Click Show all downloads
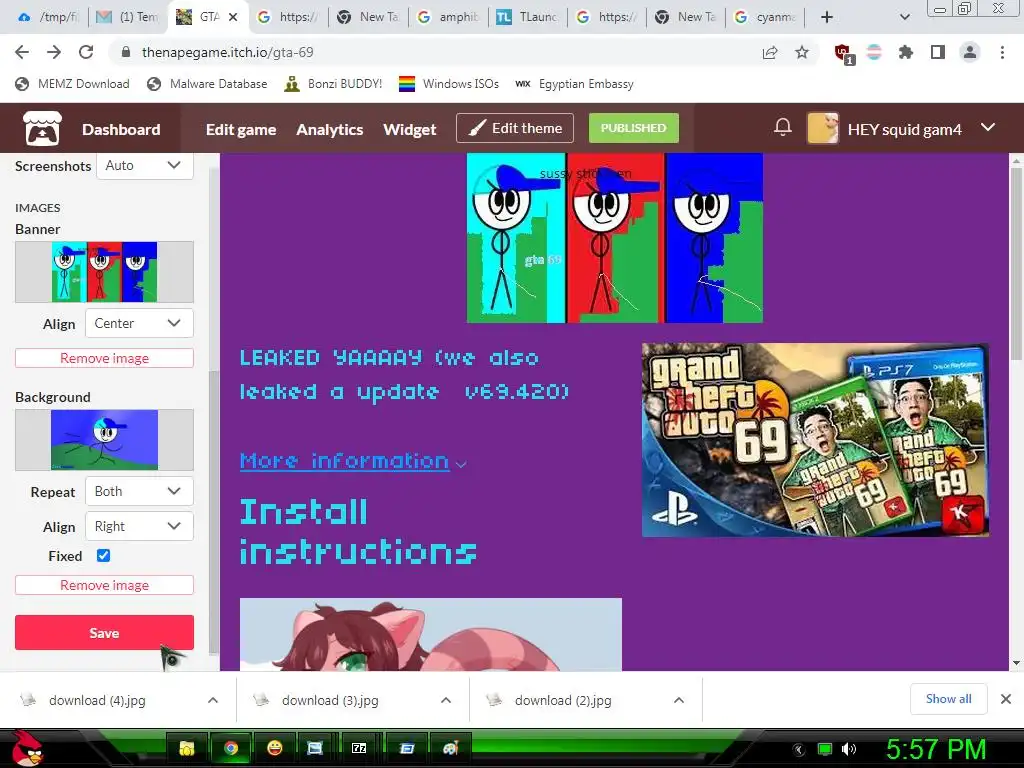 tap(948, 699)
